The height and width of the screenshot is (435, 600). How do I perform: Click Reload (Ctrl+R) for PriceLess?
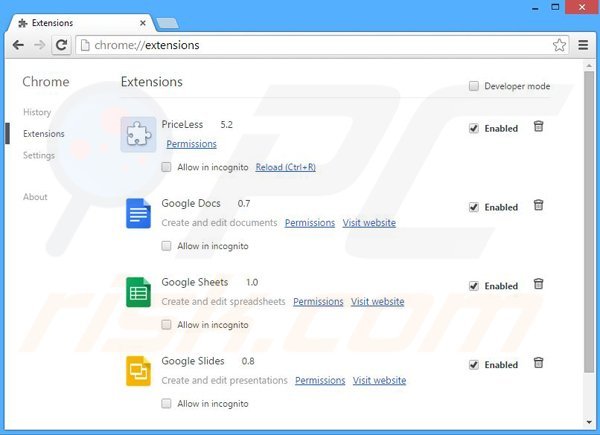285,167
